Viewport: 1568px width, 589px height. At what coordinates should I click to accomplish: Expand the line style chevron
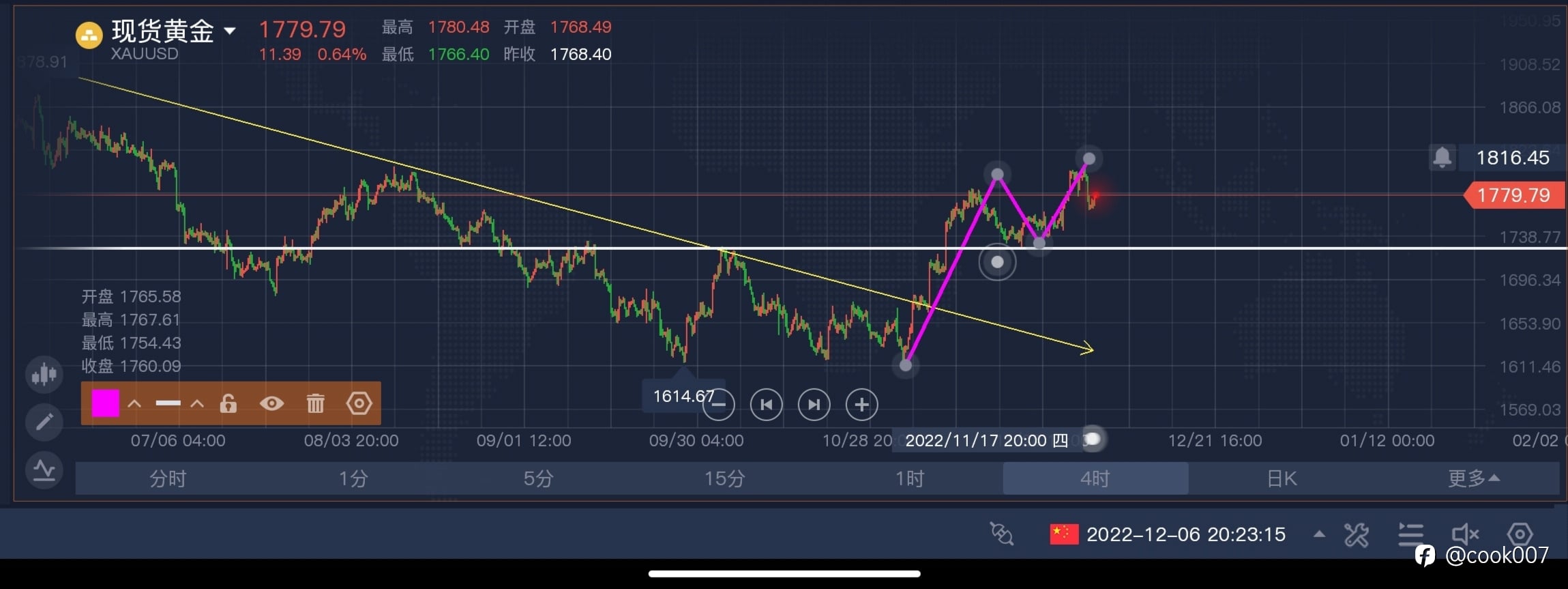(x=197, y=403)
